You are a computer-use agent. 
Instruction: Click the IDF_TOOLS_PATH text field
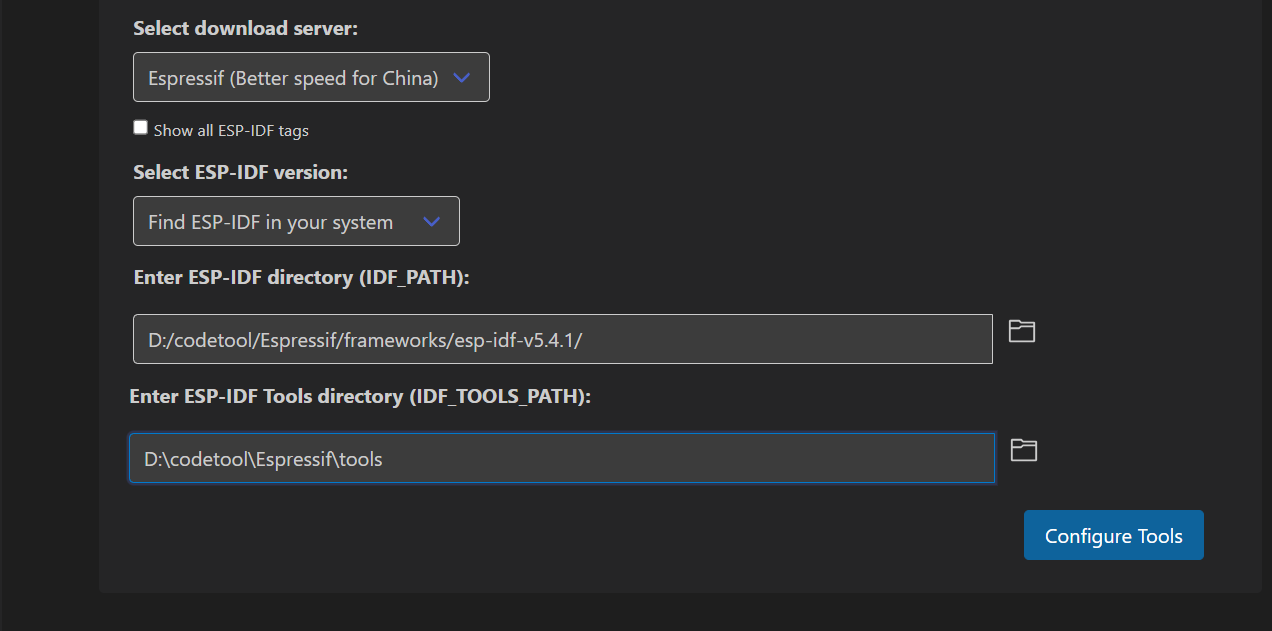[x=562, y=458]
